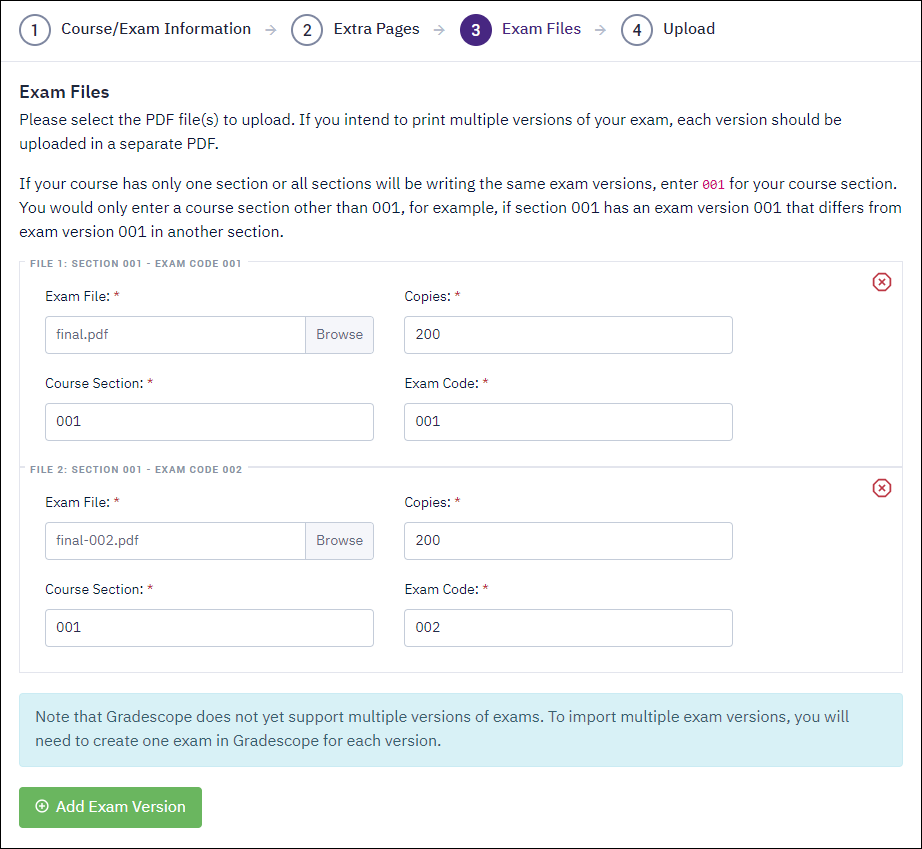Edit Copies field for File 1

point(568,335)
